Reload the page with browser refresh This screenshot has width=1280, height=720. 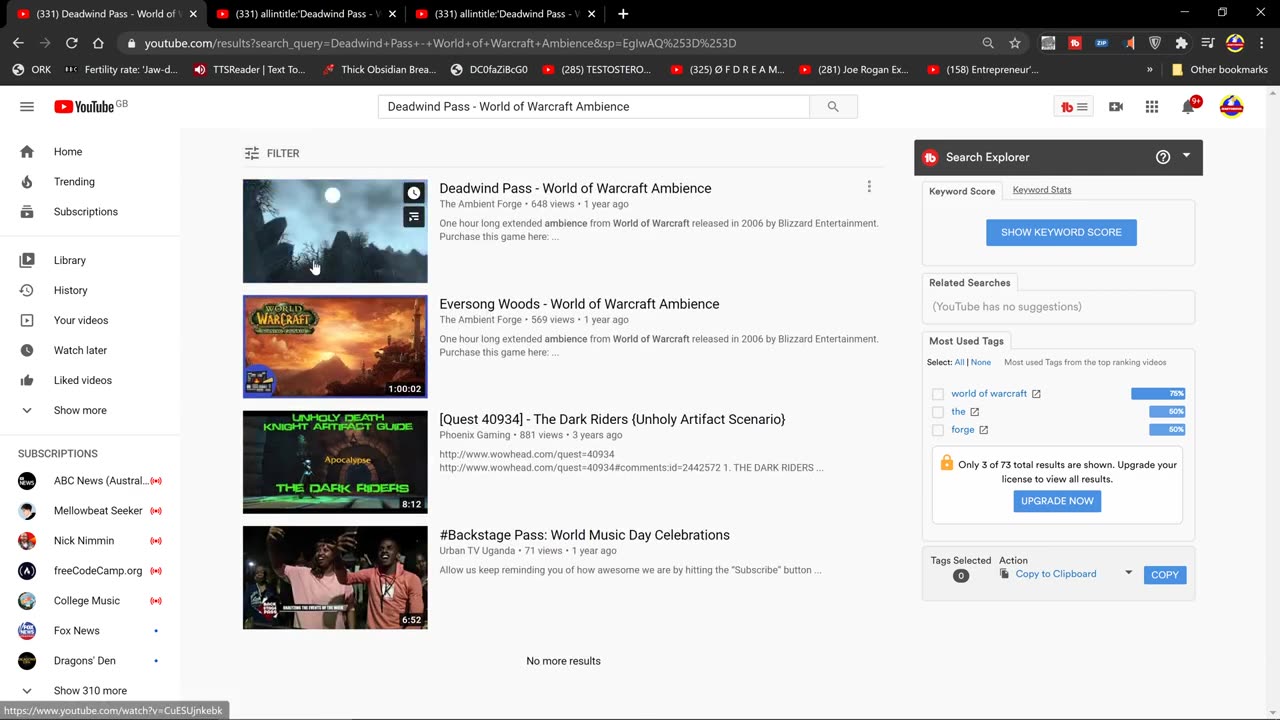[x=71, y=43]
